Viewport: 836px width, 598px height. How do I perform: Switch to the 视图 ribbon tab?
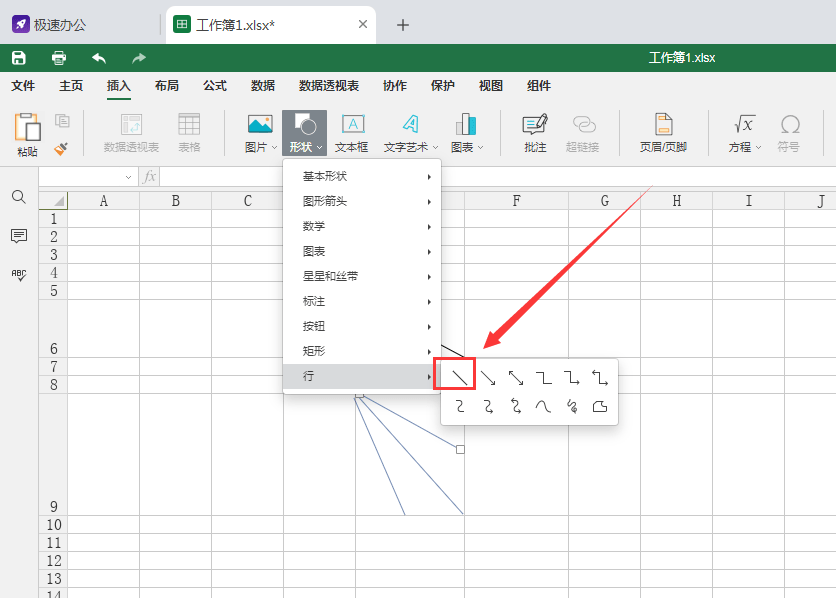pos(489,86)
